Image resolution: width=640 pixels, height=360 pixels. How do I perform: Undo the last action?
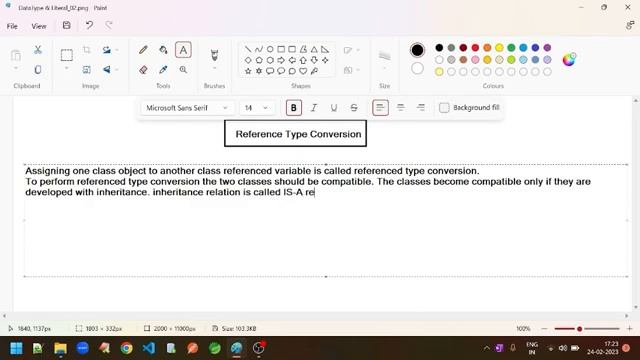point(89,25)
